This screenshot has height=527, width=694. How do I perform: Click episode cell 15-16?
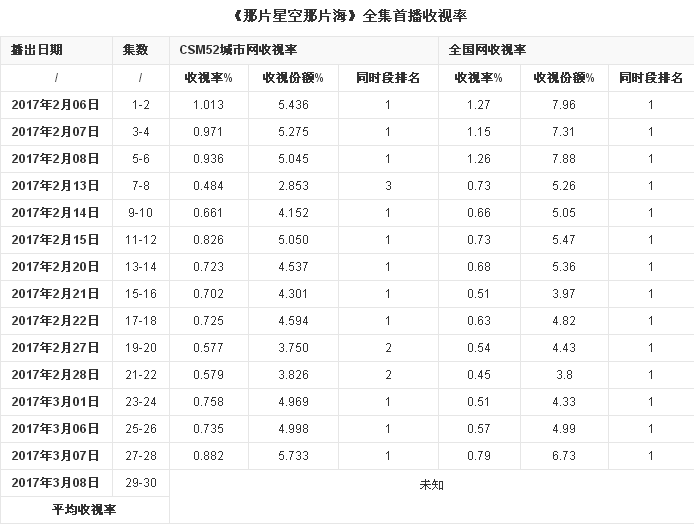pos(141,294)
